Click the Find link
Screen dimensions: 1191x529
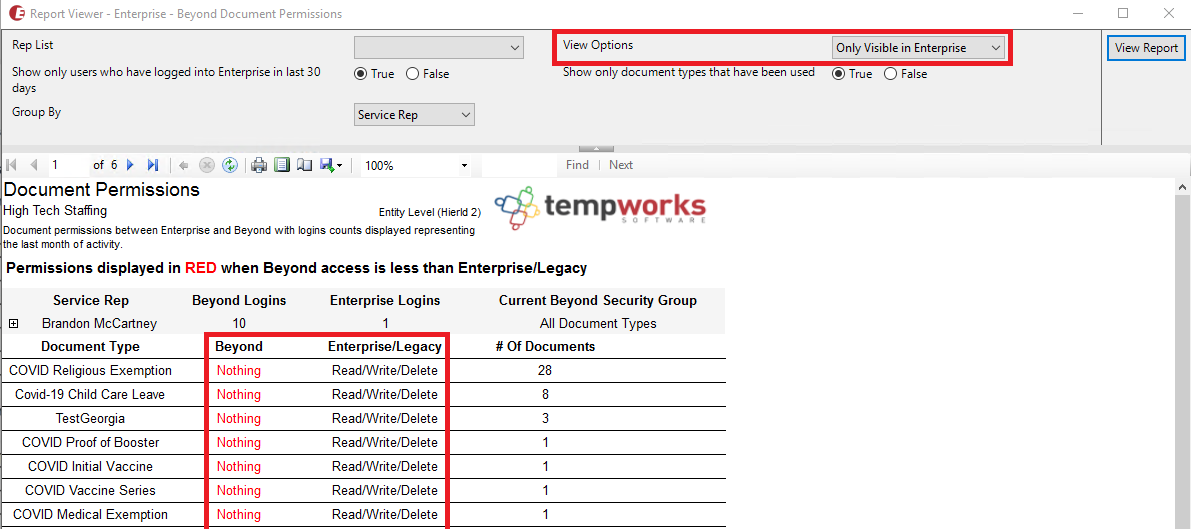577,165
